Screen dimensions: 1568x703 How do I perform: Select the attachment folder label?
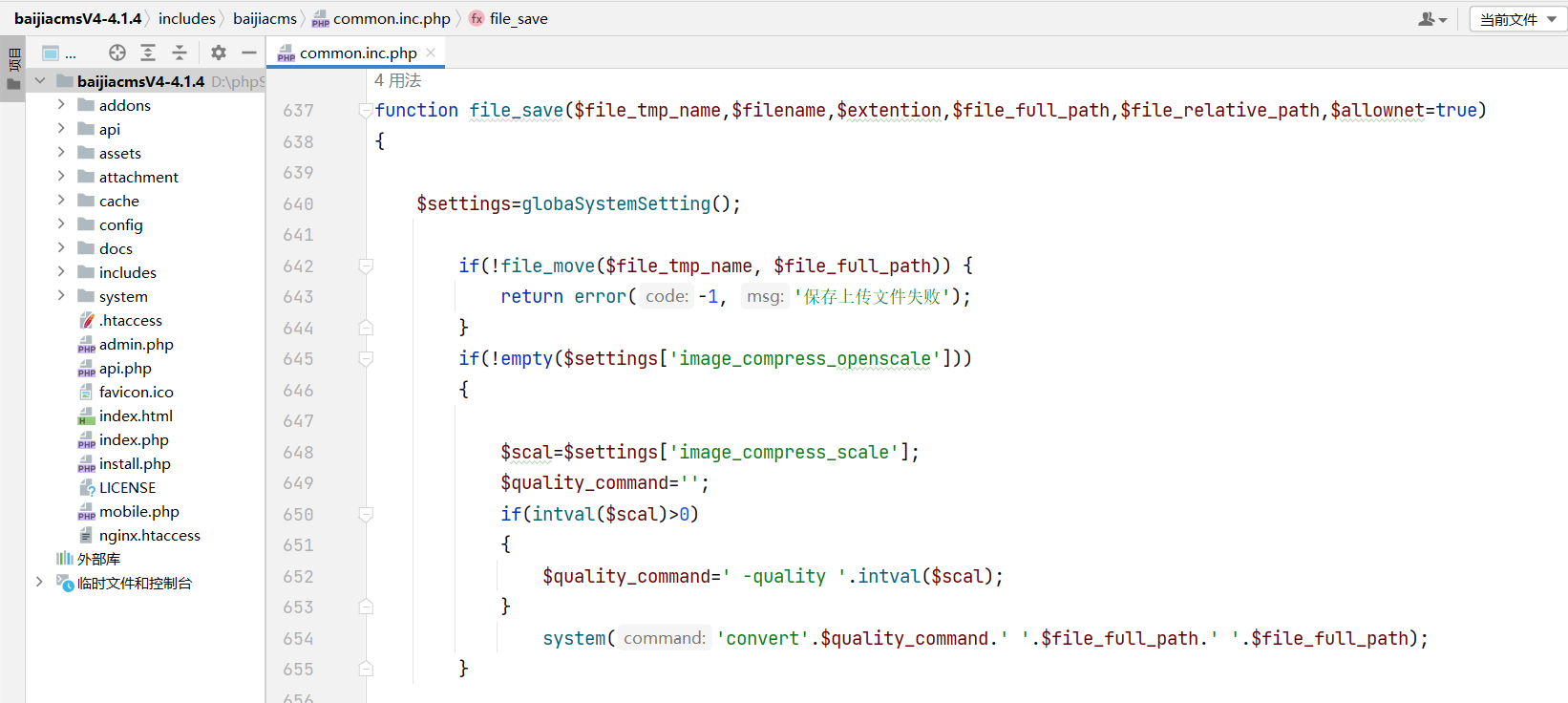point(138,177)
